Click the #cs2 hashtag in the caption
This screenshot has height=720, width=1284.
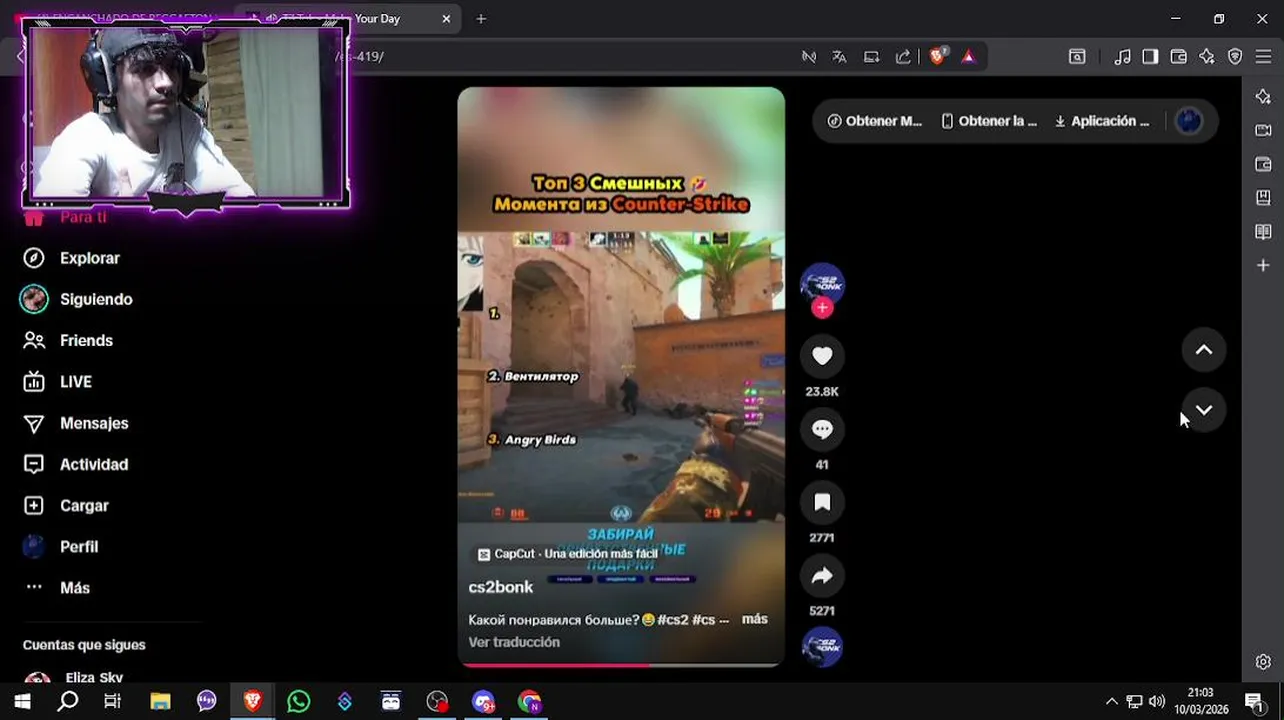coord(673,620)
